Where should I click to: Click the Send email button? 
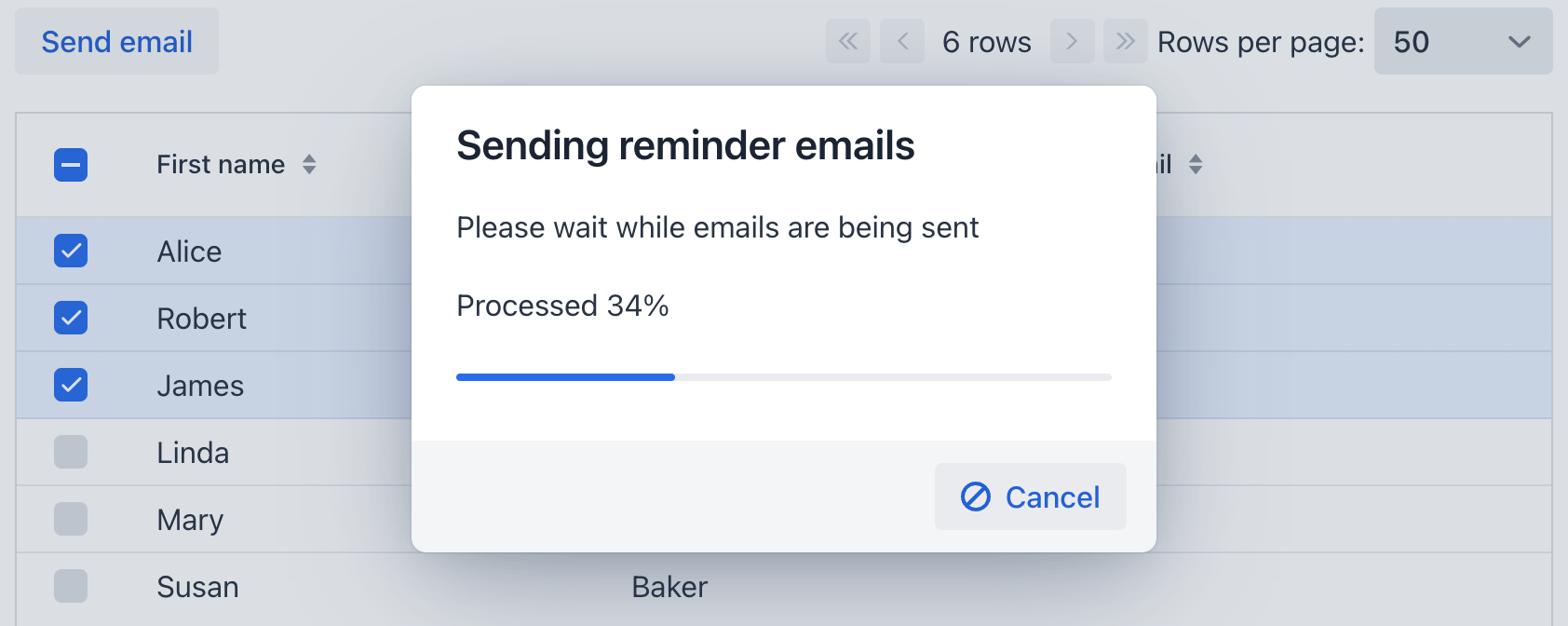click(x=115, y=41)
